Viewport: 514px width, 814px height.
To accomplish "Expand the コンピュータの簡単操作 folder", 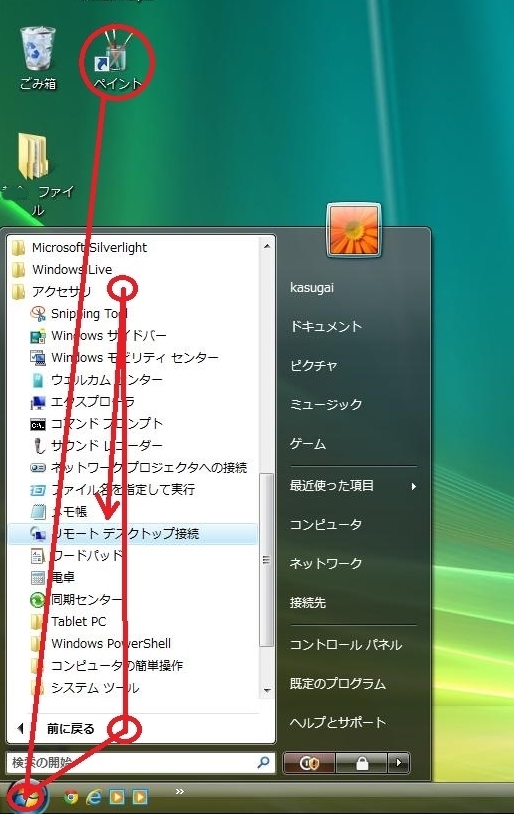I will 106,666.
